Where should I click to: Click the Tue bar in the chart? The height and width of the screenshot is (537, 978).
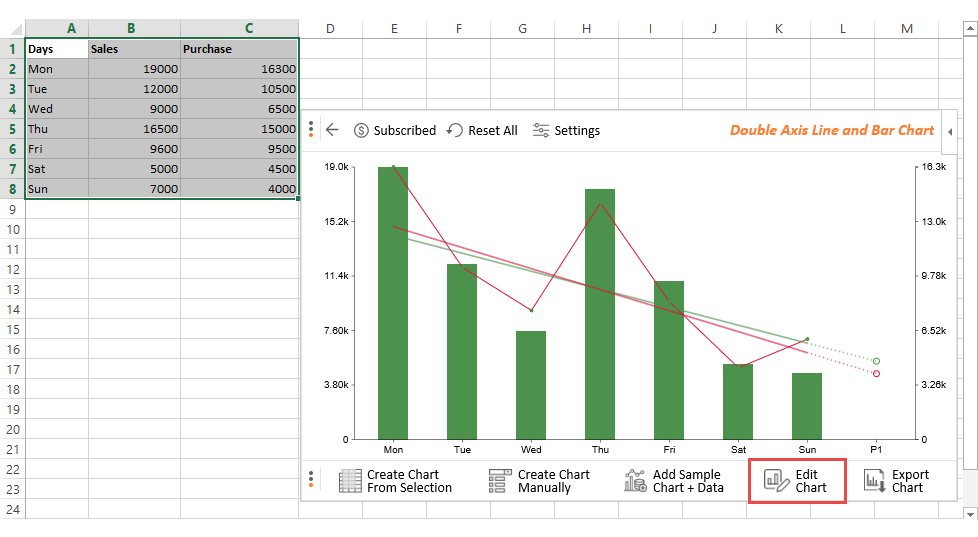[x=462, y=352]
